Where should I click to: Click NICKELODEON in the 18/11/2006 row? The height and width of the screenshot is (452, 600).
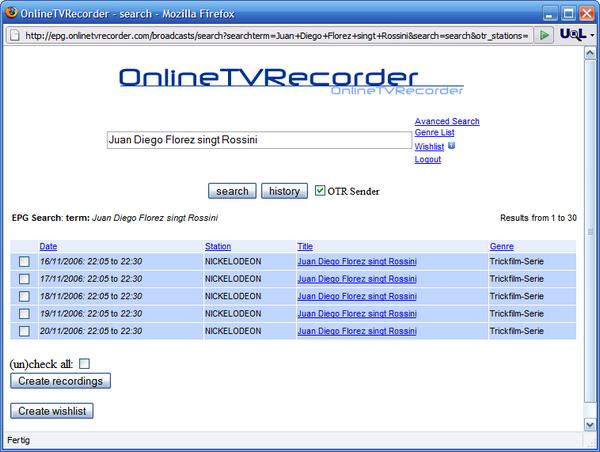click(233, 296)
